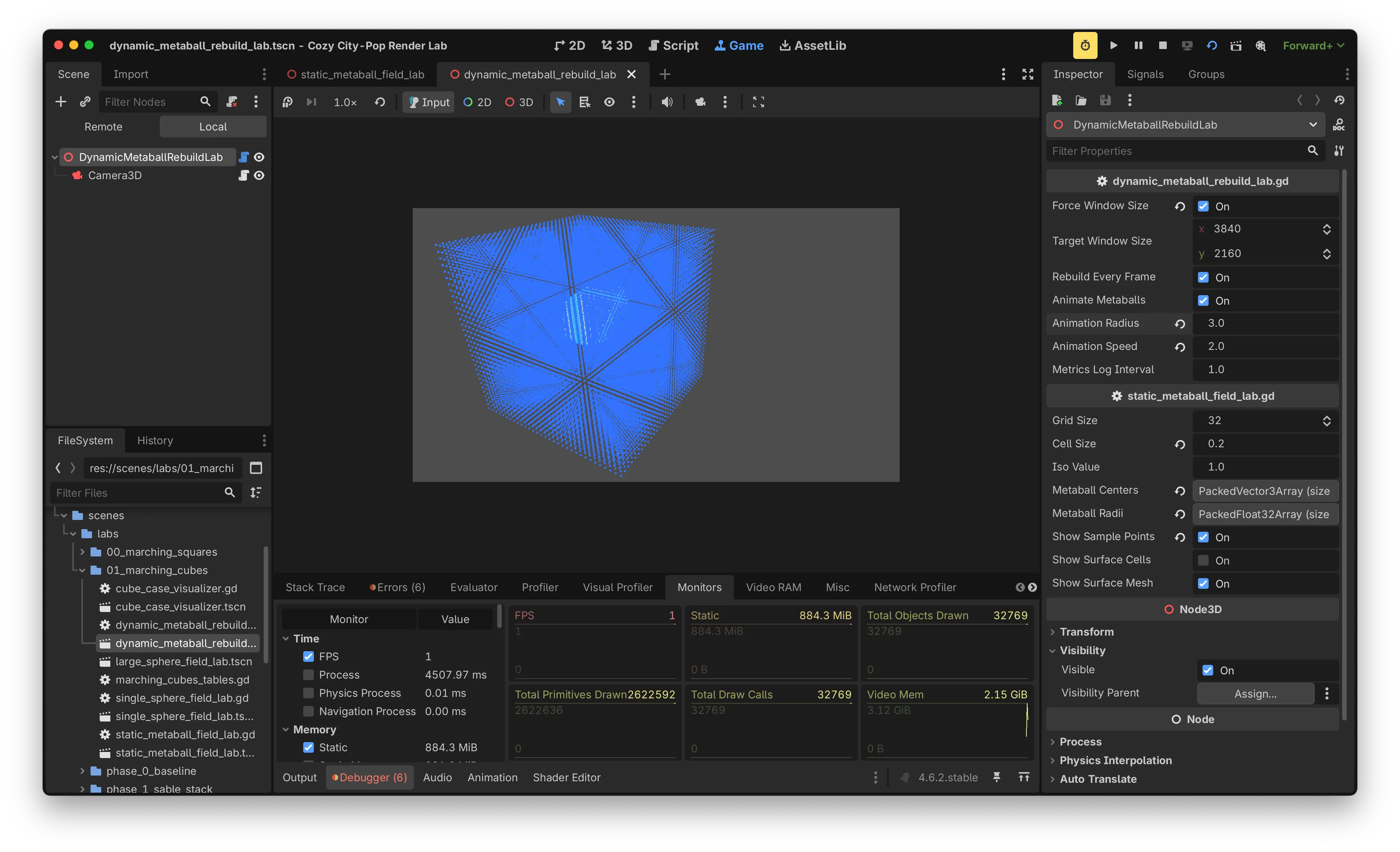Open the Errors (6) debugger tab
Screen dimensions: 1400x852
(397, 587)
